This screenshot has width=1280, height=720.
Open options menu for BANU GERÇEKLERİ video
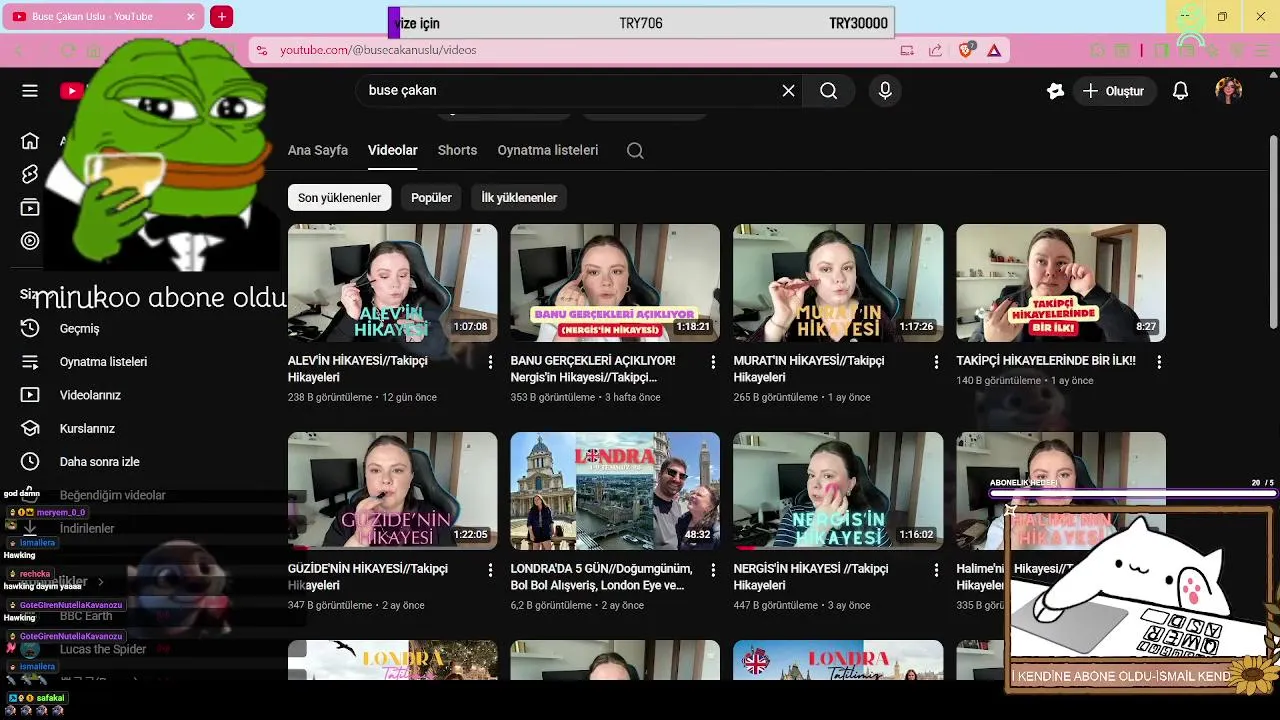(x=713, y=362)
